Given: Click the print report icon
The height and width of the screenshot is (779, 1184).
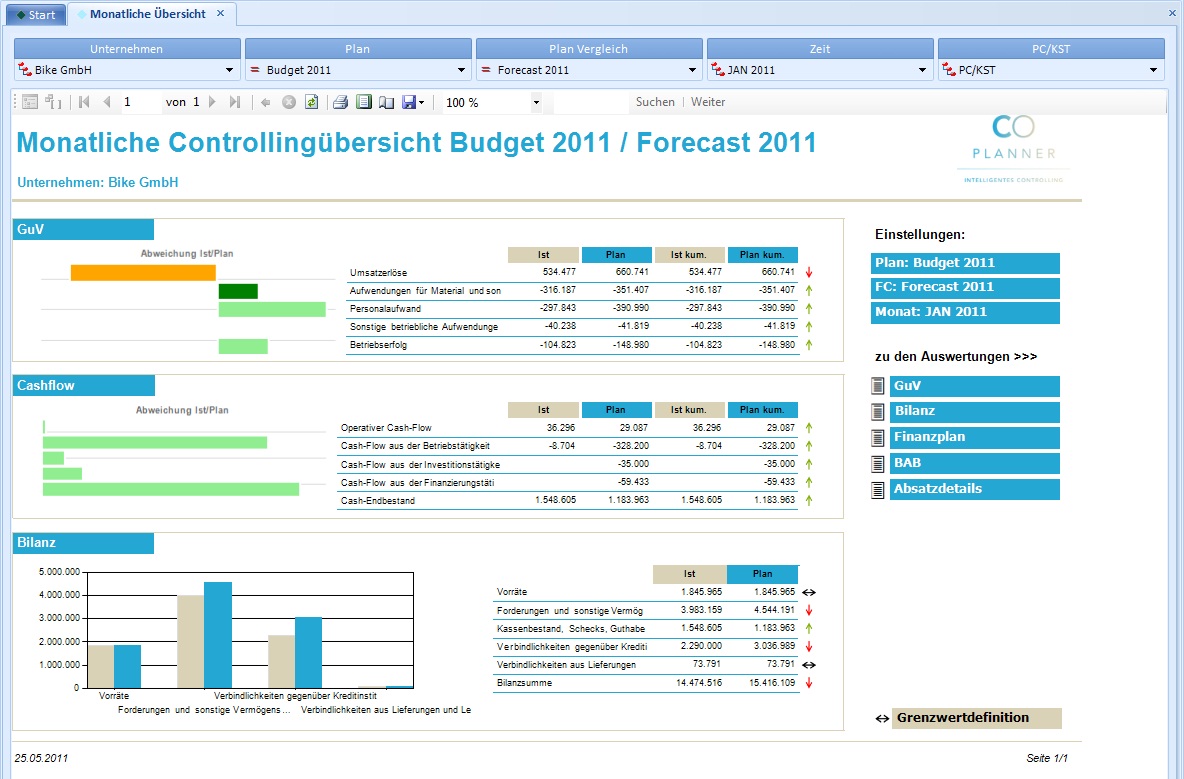Looking at the screenshot, I should point(341,102).
